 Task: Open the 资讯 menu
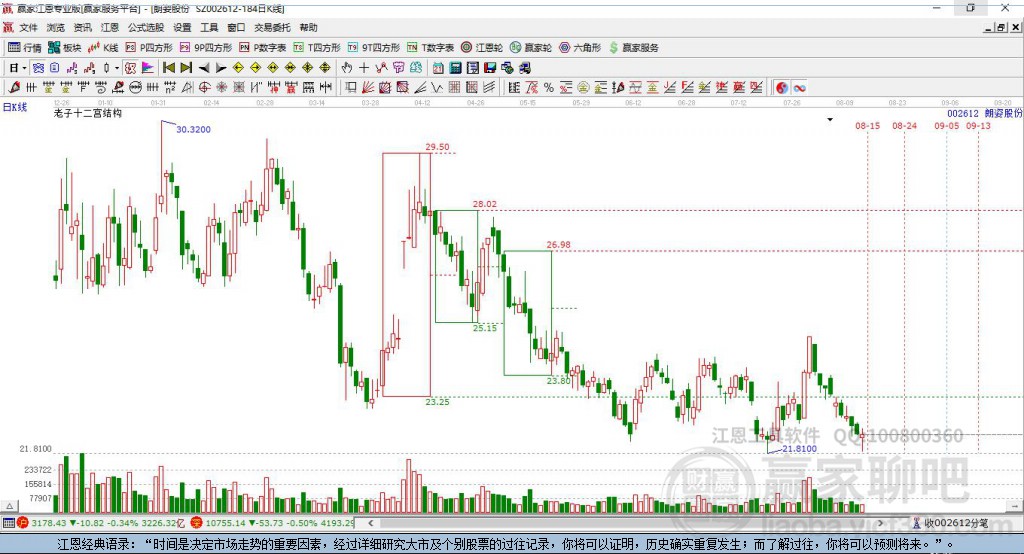point(82,27)
